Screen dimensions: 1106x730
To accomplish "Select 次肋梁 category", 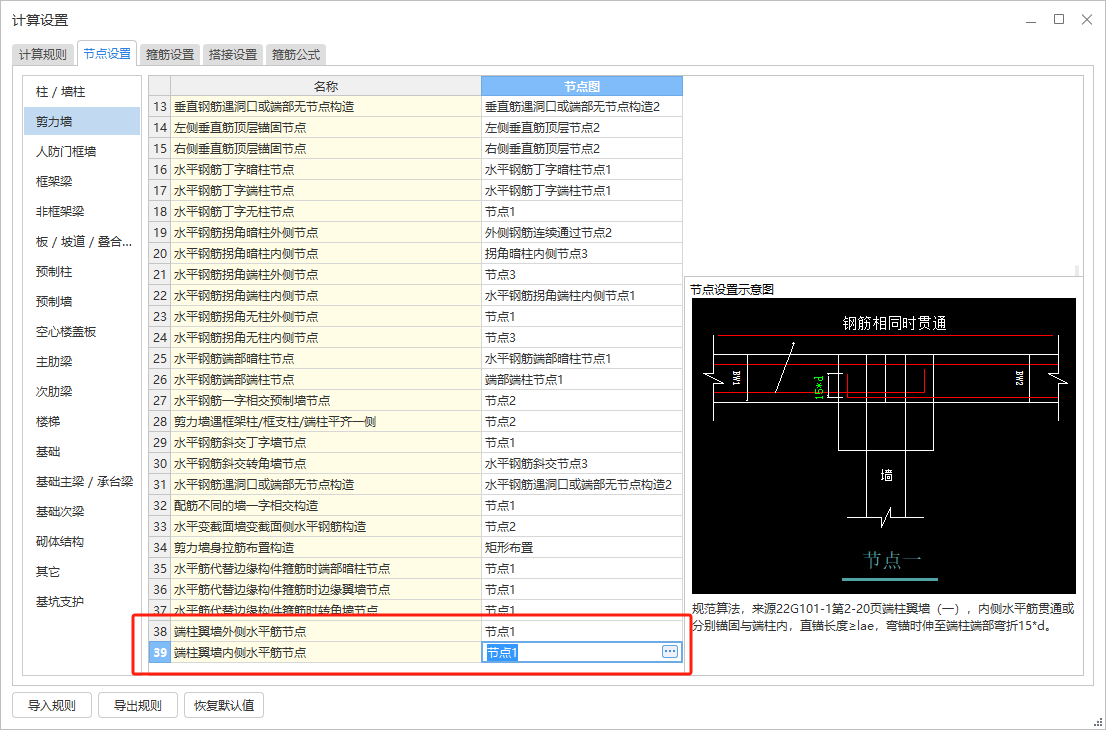I will [82, 391].
